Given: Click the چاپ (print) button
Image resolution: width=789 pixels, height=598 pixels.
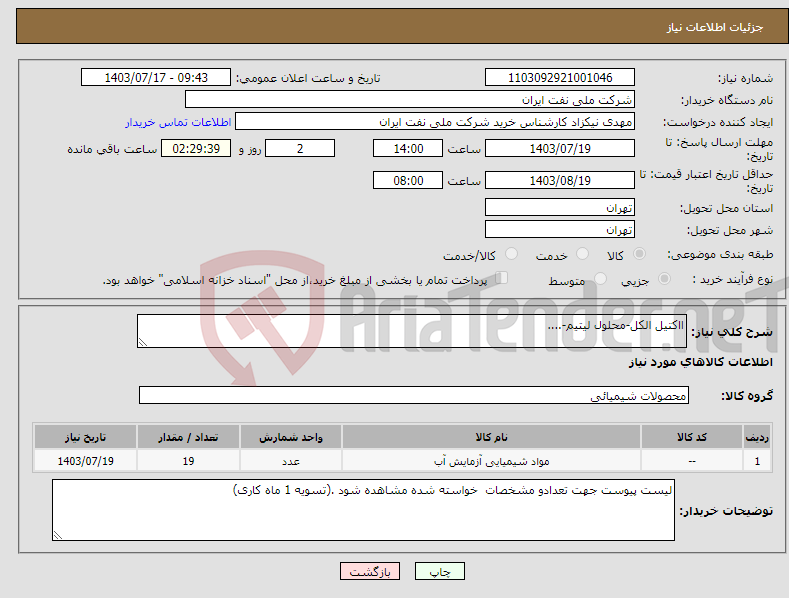Looking at the screenshot, I should coord(439,571).
